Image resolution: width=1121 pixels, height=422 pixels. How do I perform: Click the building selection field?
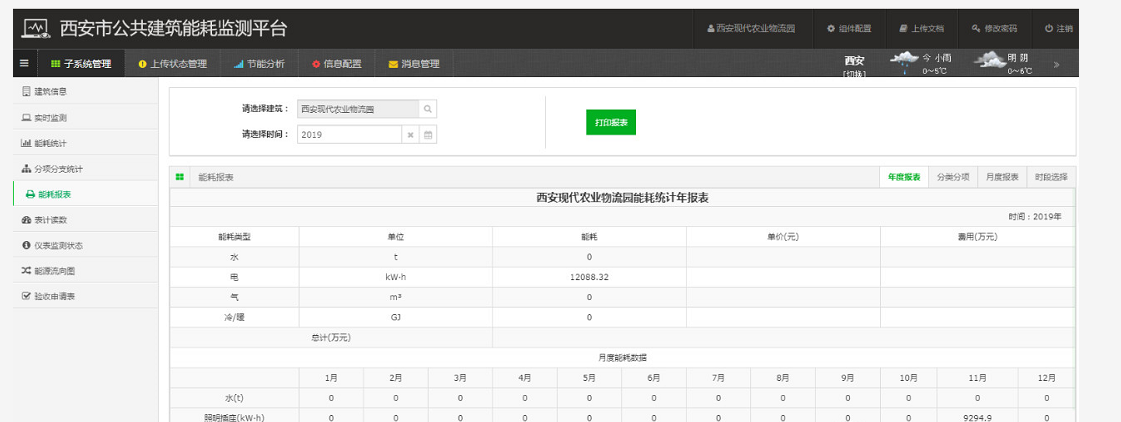pyautogui.click(x=358, y=109)
